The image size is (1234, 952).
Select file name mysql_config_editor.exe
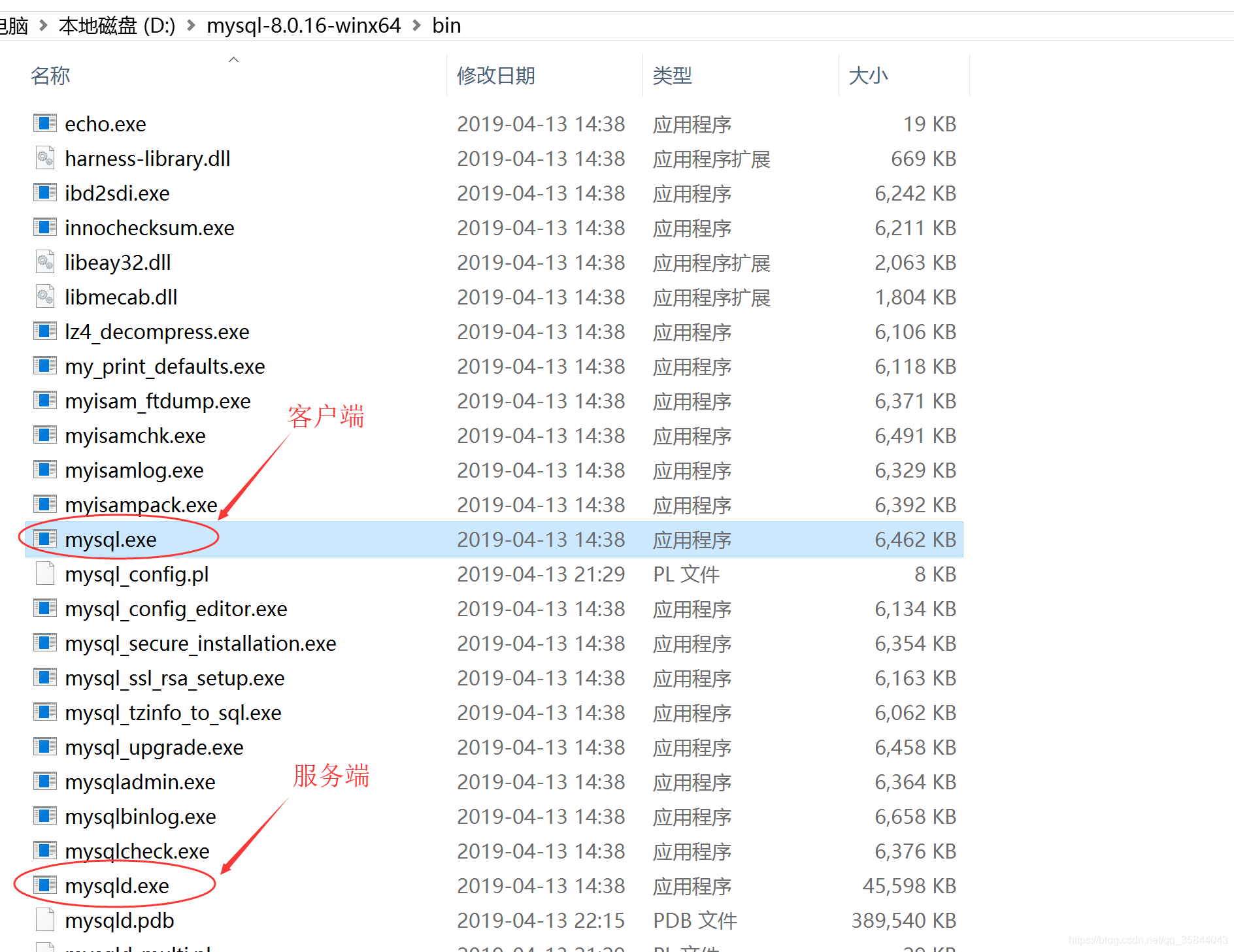[x=176, y=609]
